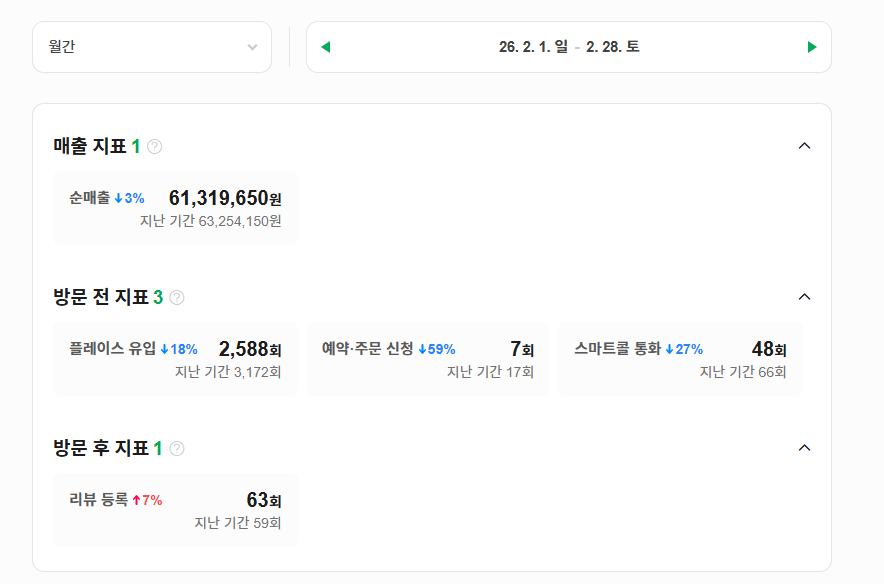Go to previous month with left arrow

pyautogui.click(x=325, y=47)
